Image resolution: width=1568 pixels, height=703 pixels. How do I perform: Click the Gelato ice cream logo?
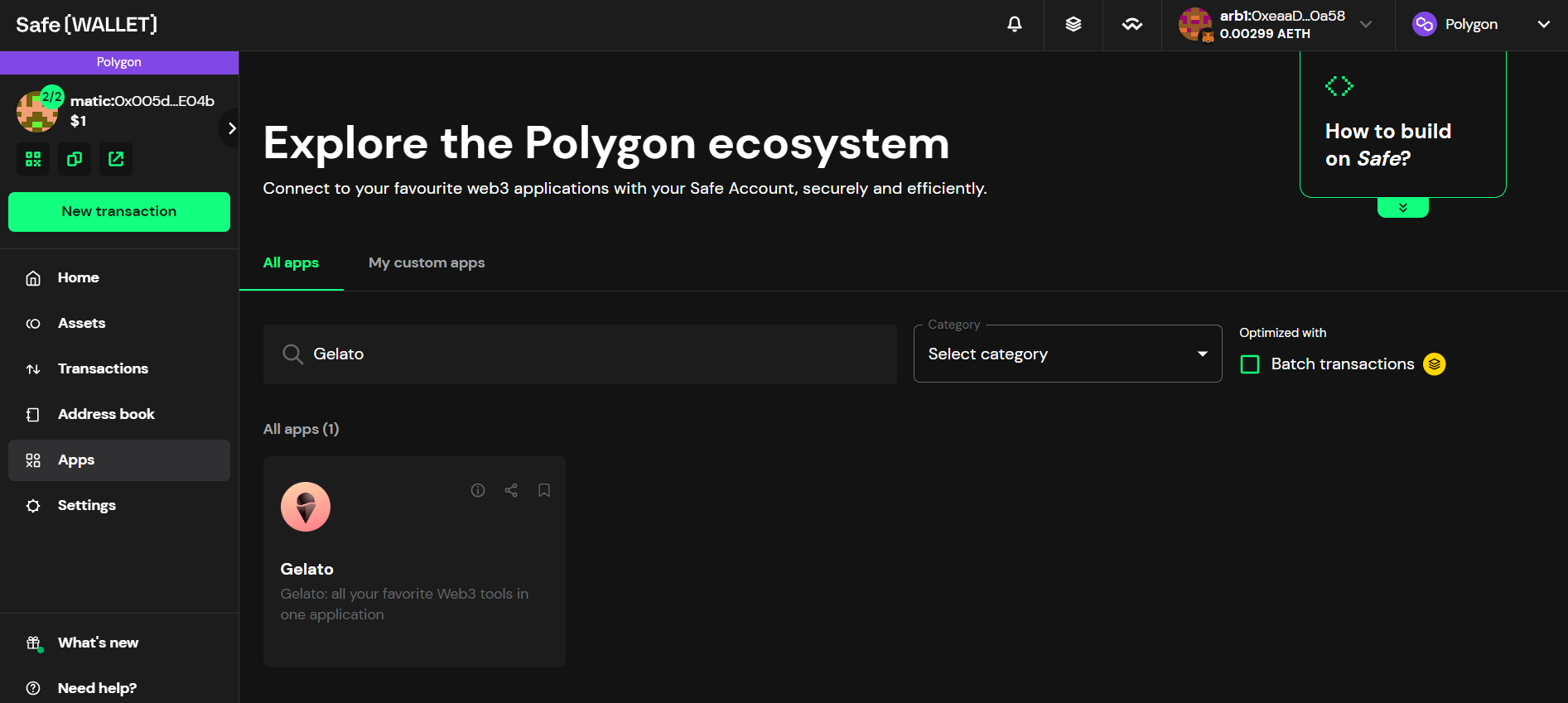(306, 508)
